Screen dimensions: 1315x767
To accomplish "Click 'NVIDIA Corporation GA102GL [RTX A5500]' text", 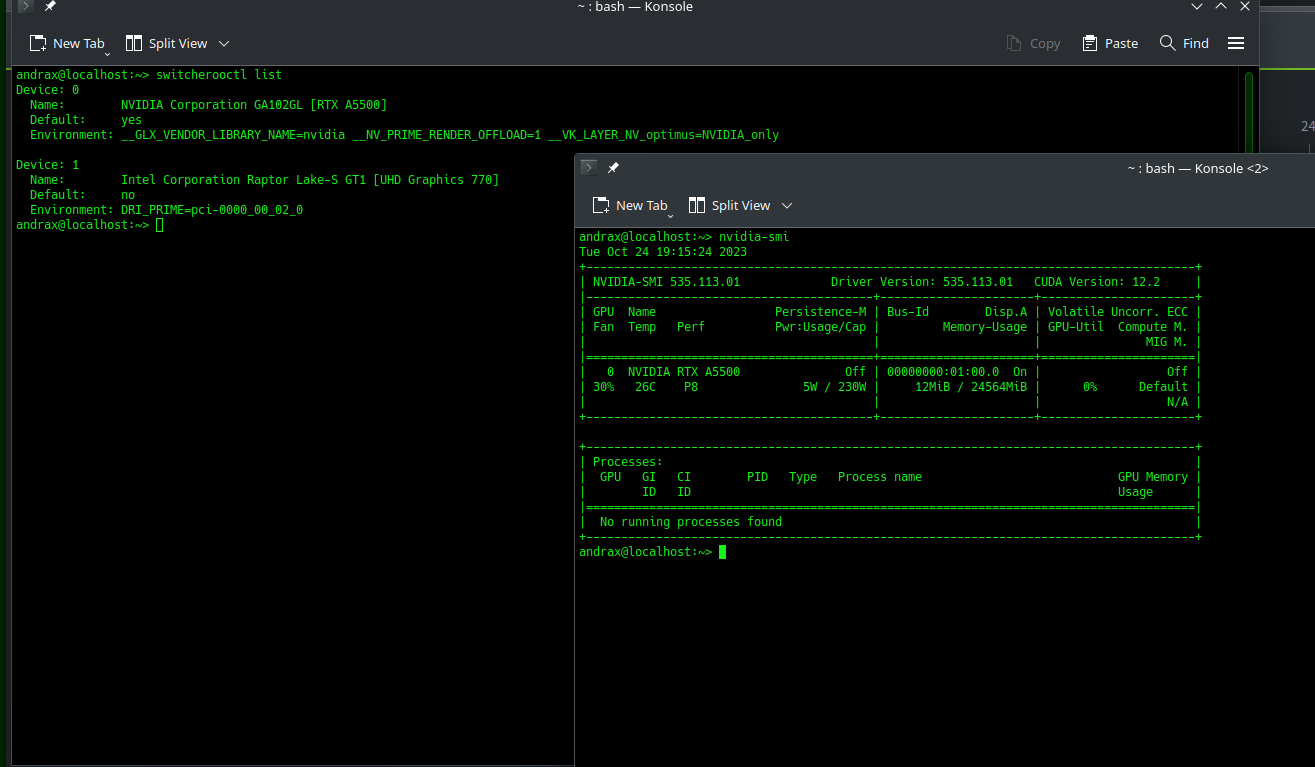I will [x=254, y=105].
